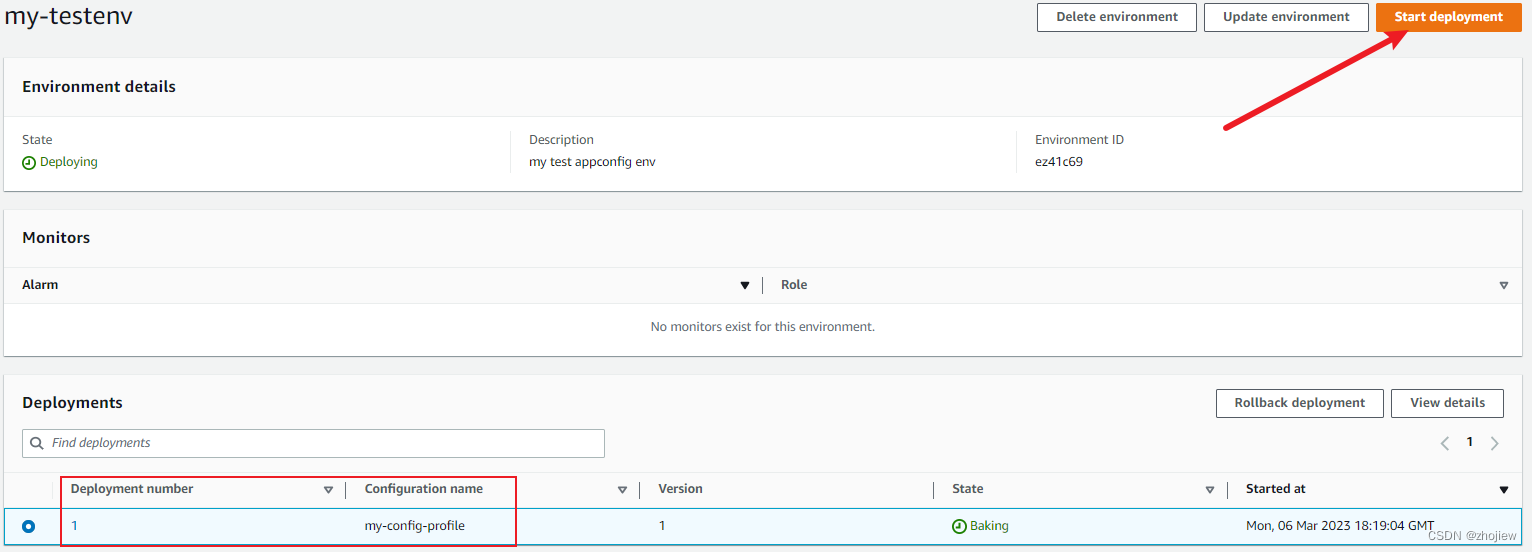
Task: Select Environment ID value ez41c69
Action: point(1059,162)
